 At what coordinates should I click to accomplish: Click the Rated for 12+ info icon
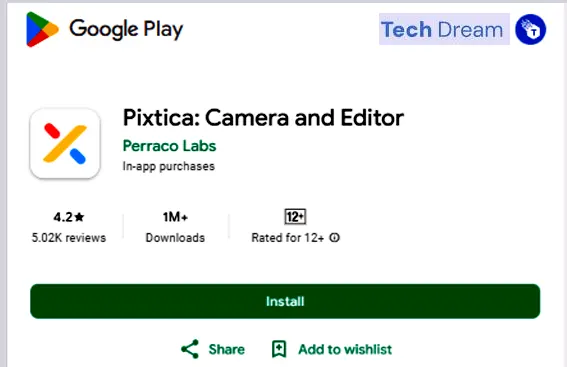coord(334,238)
